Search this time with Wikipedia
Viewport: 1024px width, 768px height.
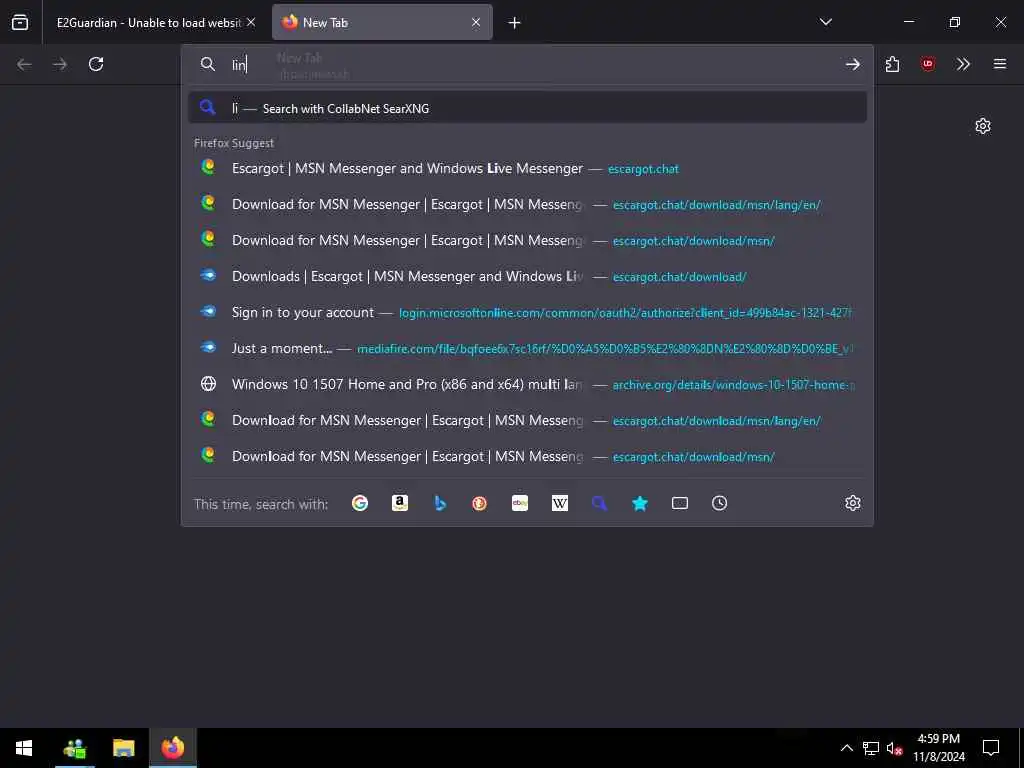tap(560, 503)
